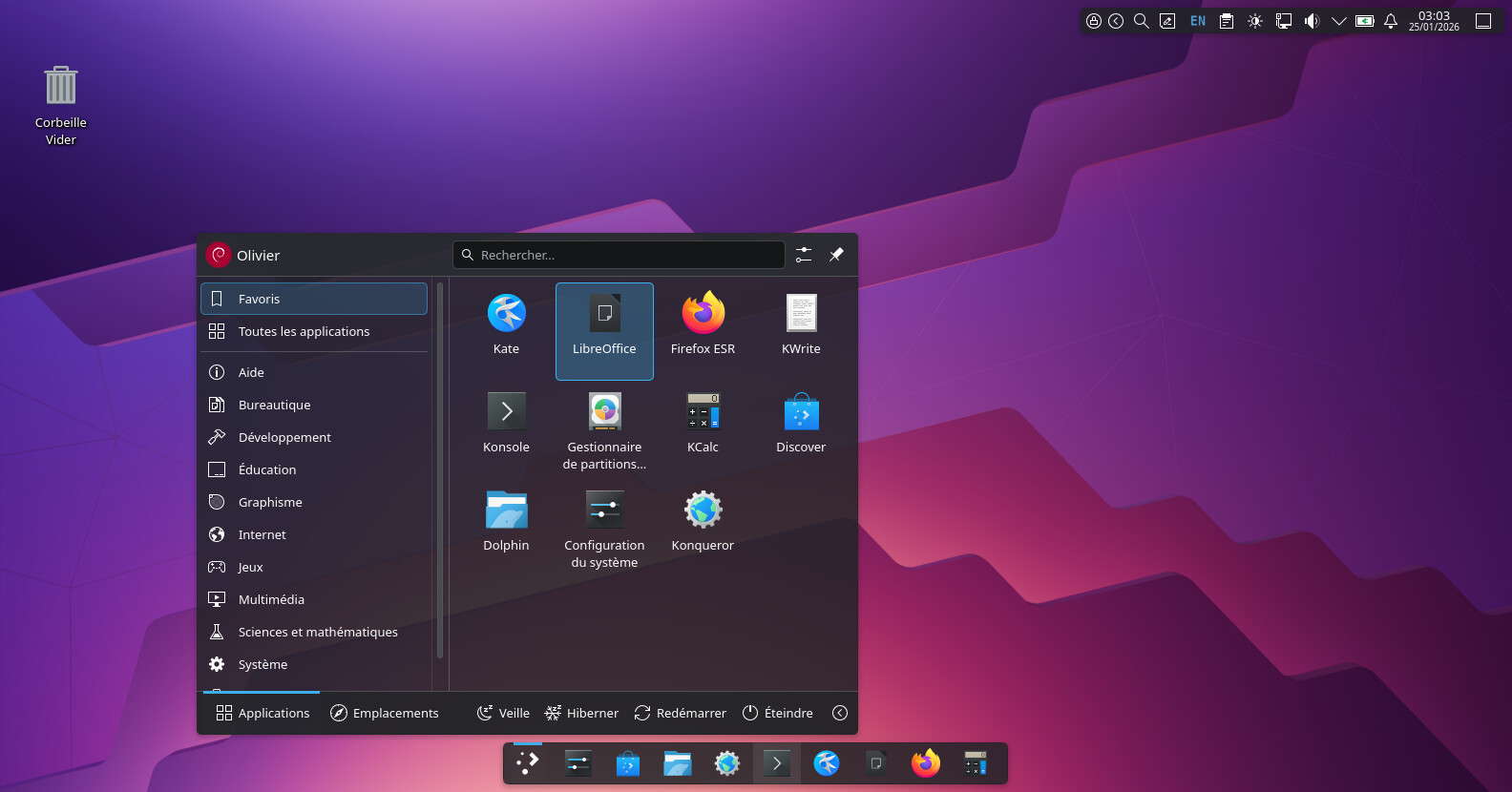Click the clock showing 03:03
Viewport: 1512px width, 792px height.
[1434, 21]
